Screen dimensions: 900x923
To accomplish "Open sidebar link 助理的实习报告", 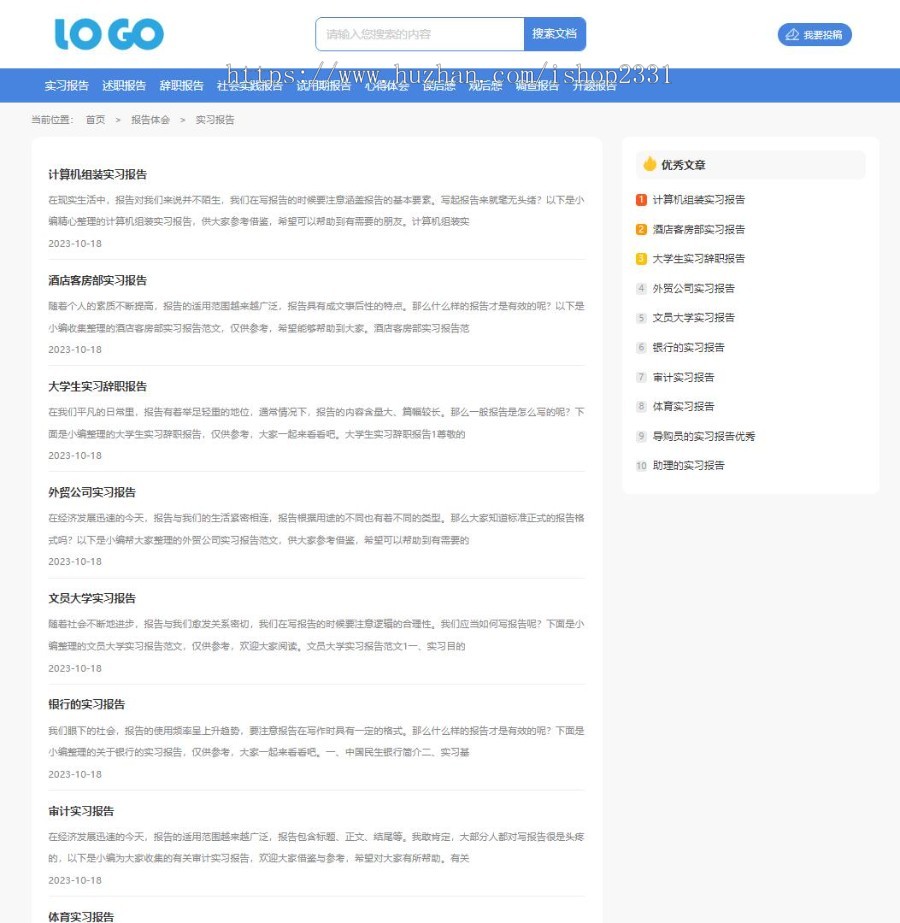I will point(688,466).
